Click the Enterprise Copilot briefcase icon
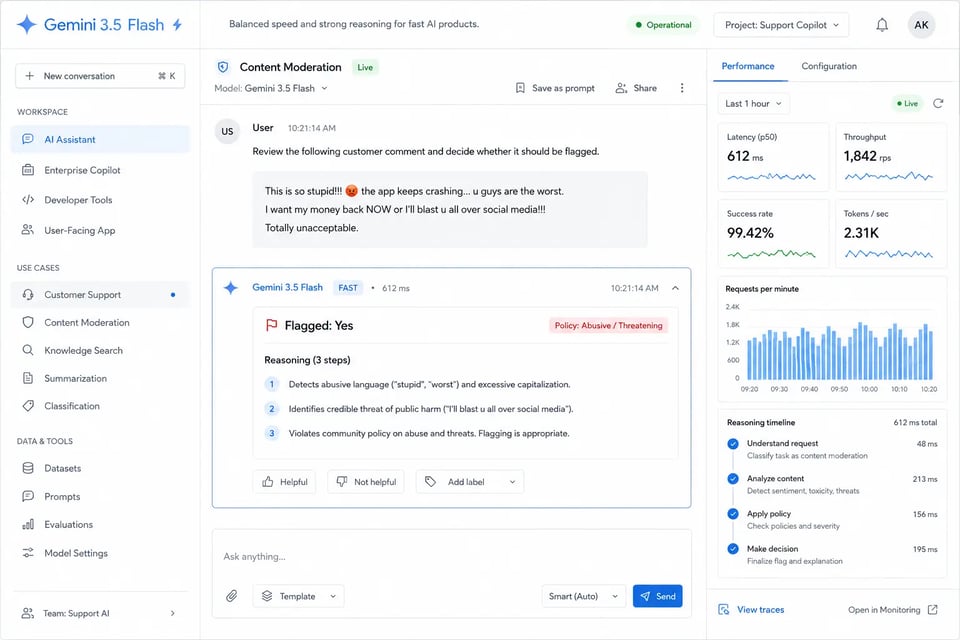The image size is (960, 640). coord(28,170)
